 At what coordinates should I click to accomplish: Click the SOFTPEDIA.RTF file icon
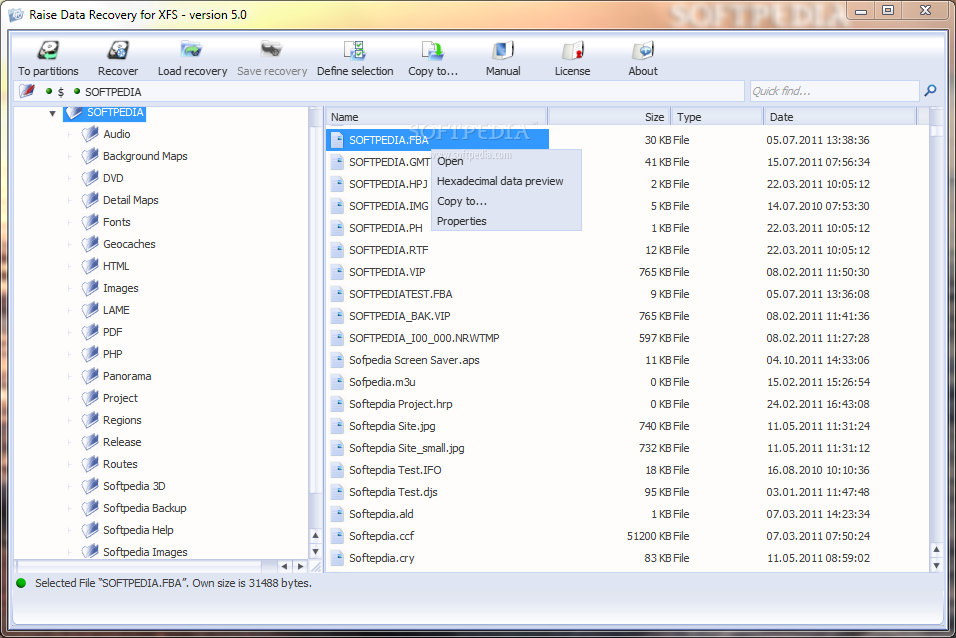tap(337, 250)
